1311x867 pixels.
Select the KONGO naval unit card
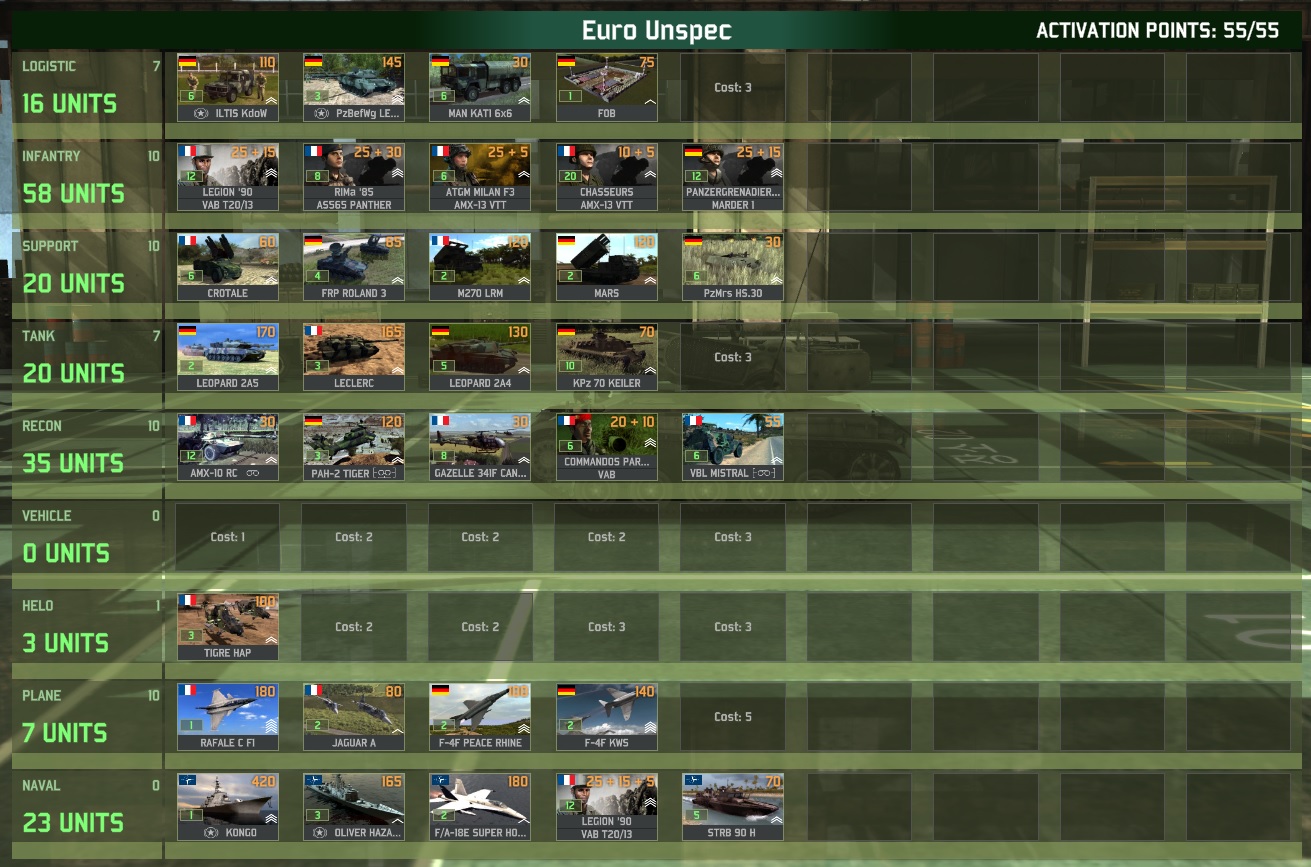227,805
